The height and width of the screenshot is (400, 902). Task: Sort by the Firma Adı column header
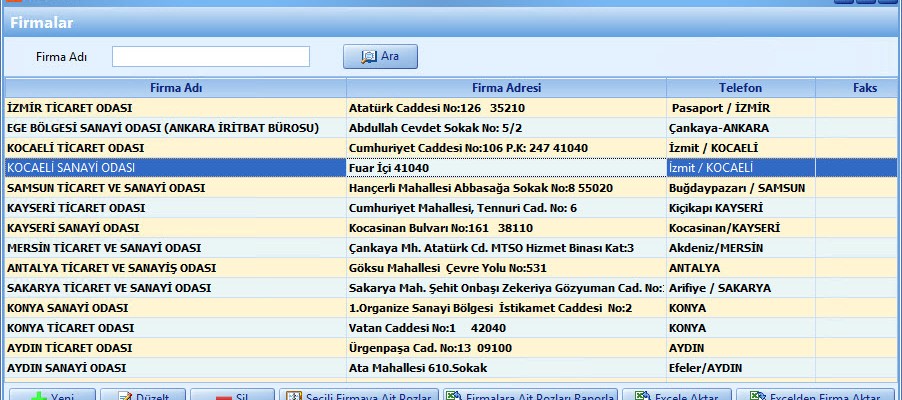(x=176, y=88)
